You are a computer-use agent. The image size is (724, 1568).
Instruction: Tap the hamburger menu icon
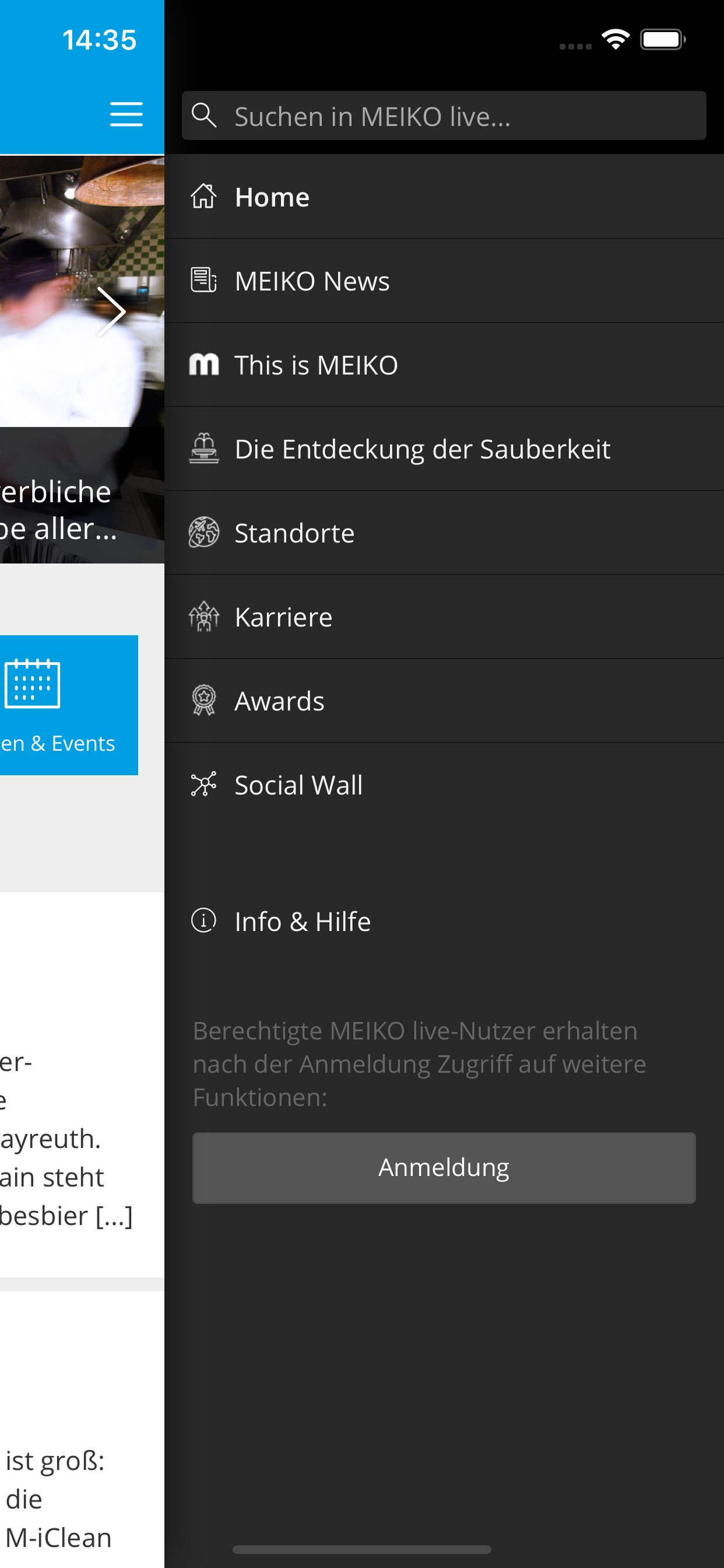[126, 114]
